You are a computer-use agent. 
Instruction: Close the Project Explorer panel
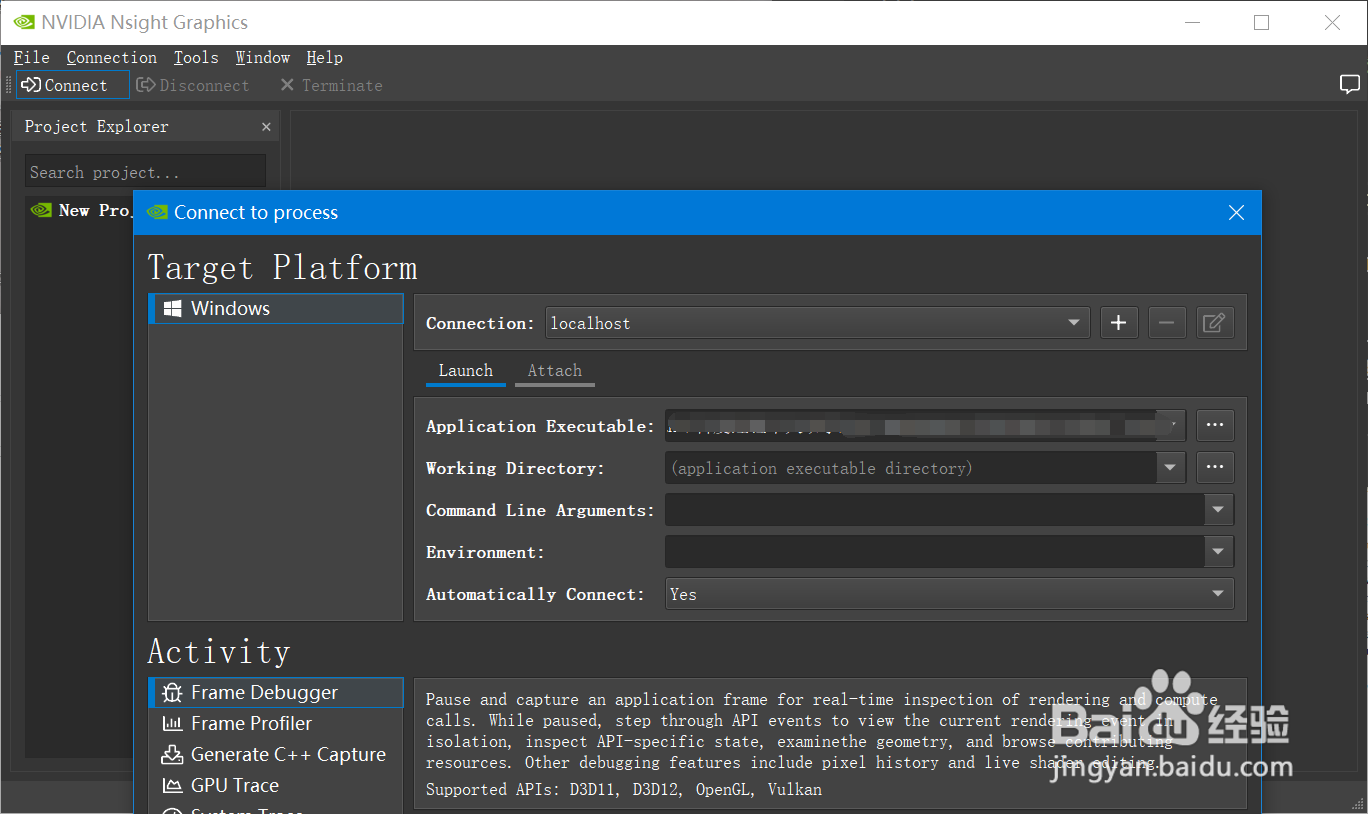click(266, 127)
